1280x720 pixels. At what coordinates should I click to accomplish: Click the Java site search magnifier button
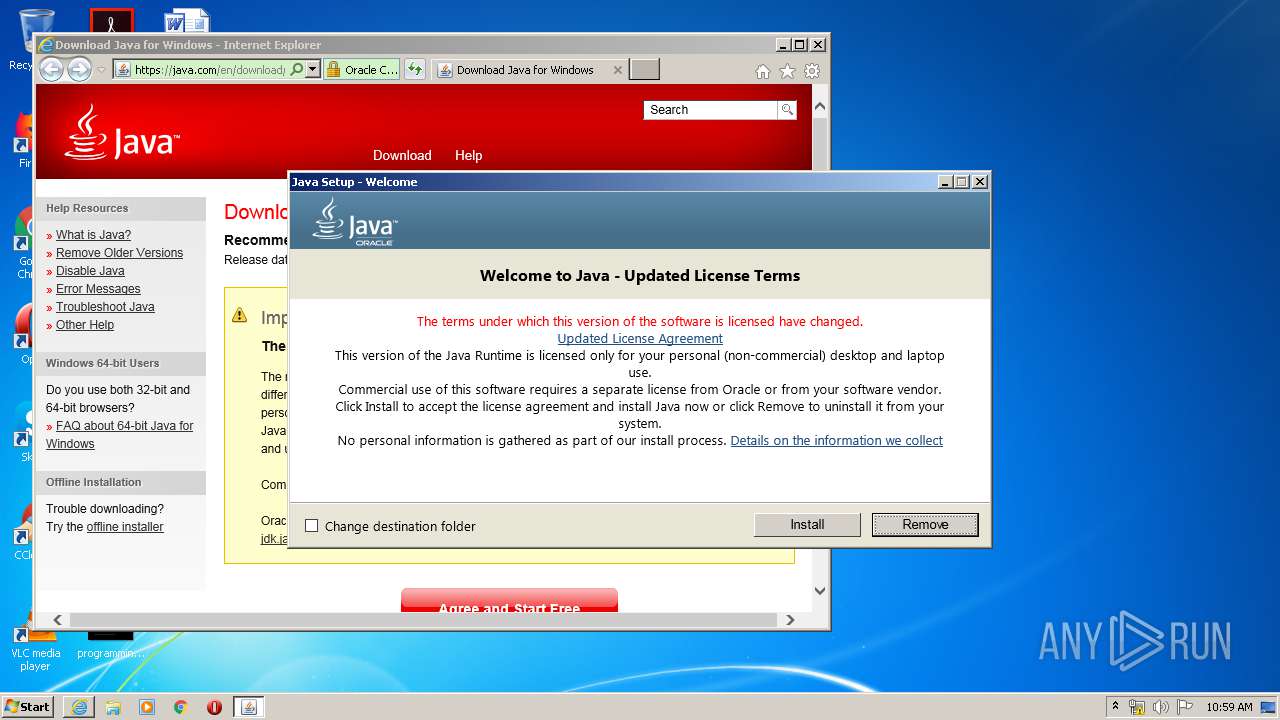pos(788,110)
